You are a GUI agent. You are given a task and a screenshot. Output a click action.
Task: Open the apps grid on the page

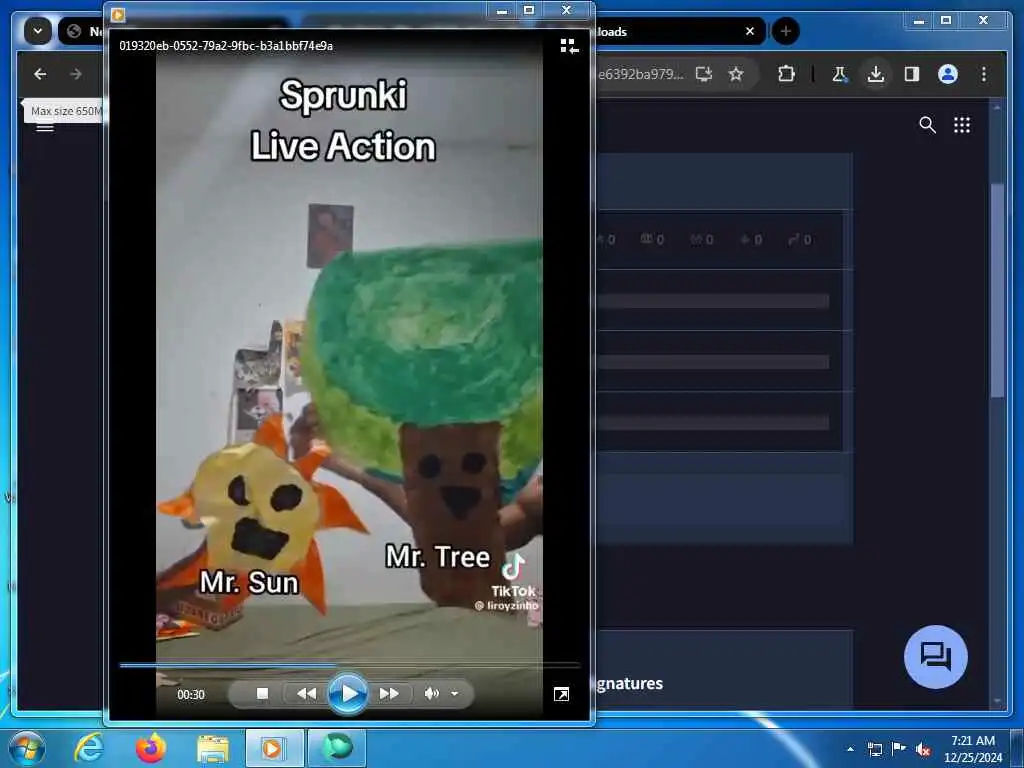(x=962, y=125)
